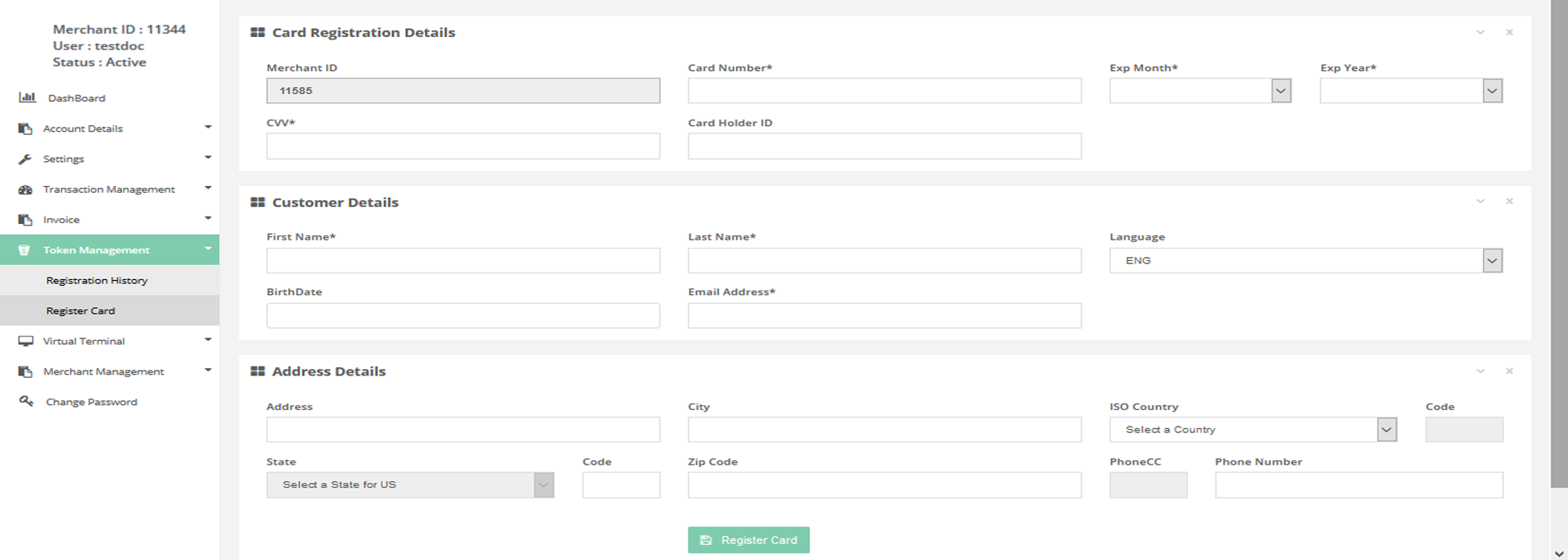The image size is (1568, 560).
Task: Collapse the Card Registration Details panel
Action: tap(1480, 32)
